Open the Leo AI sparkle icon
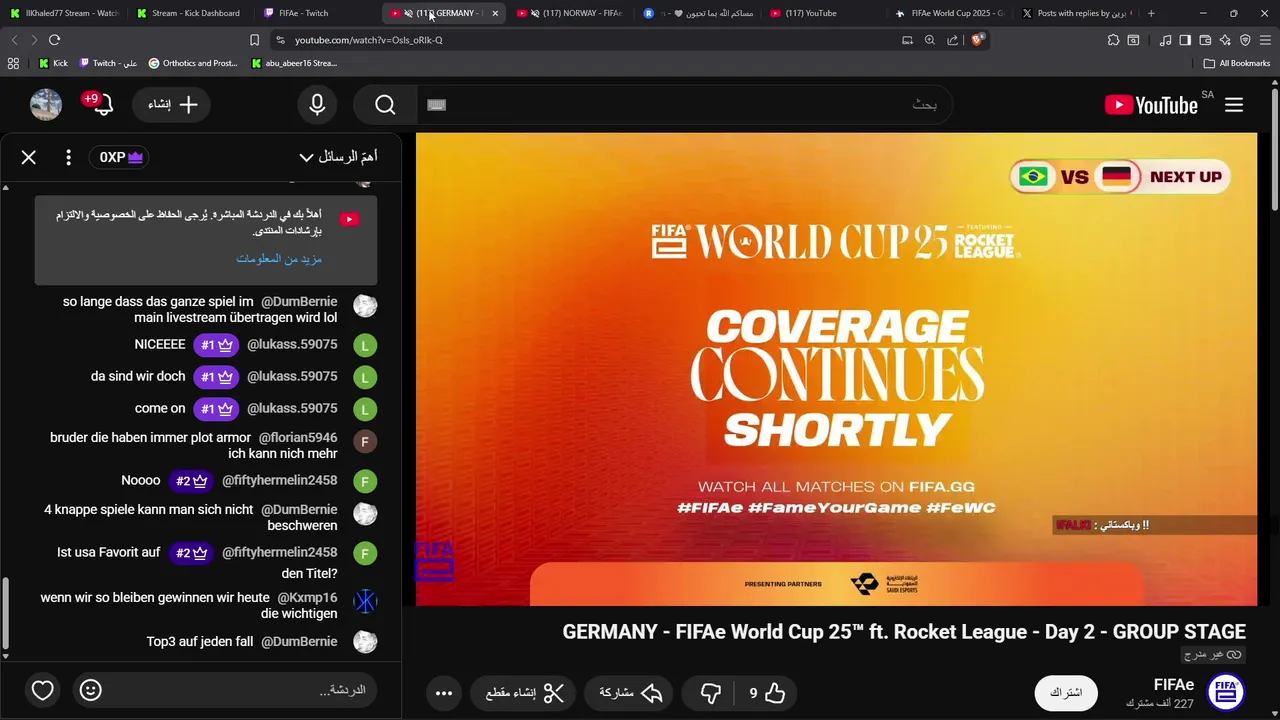Image resolution: width=1280 pixels, height=720 pixels. click(1225, 40)
